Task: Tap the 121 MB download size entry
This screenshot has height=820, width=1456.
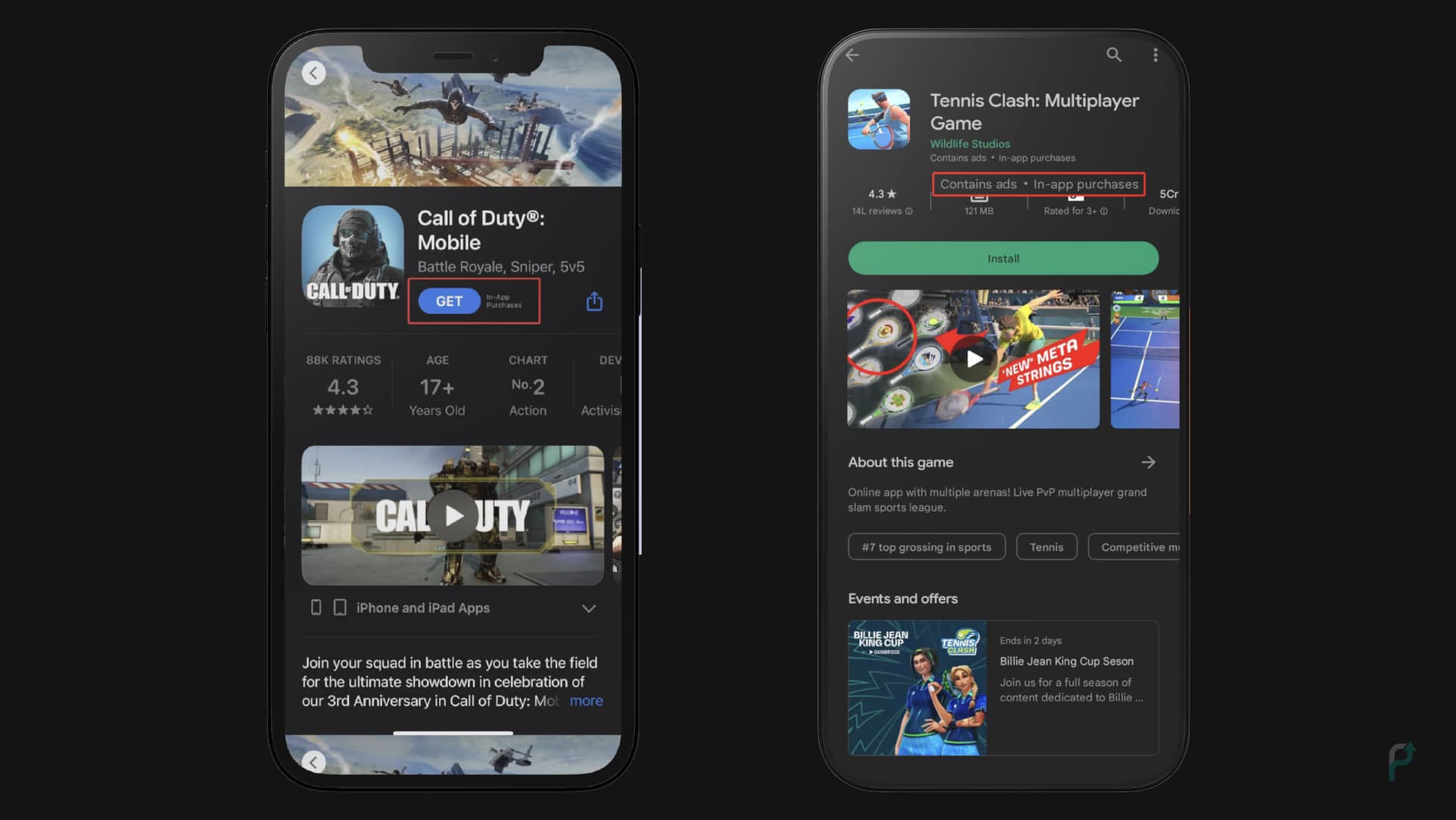Action: [x=979, y=204]
